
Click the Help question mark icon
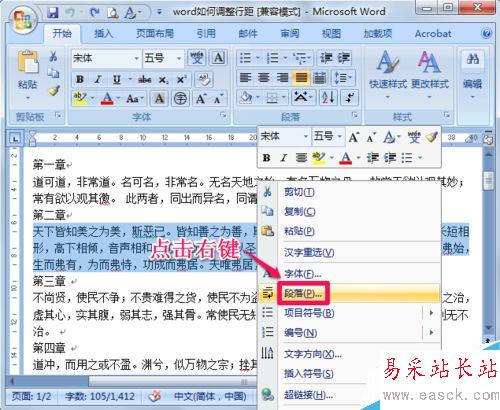click(486, 33)
